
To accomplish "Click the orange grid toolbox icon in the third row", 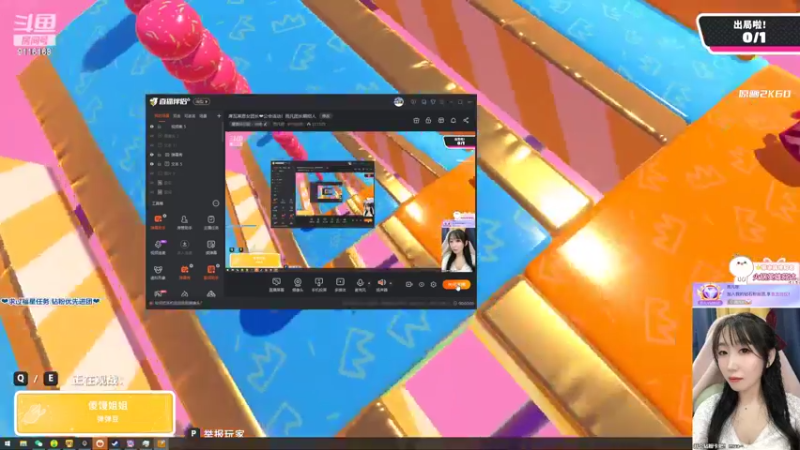I will pyautogui.click(x=211, y=269).
